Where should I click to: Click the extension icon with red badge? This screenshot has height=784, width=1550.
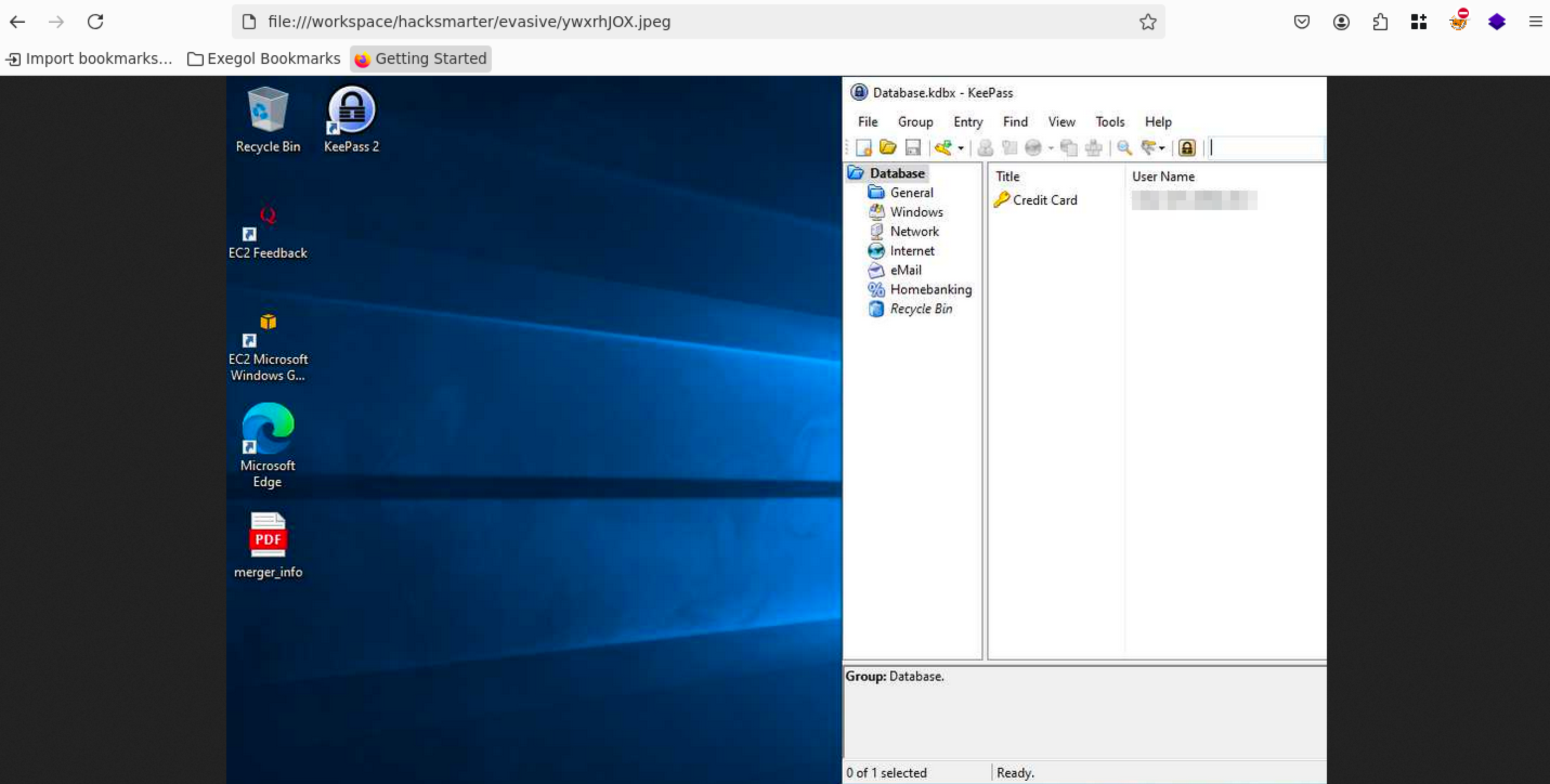pos(1458,22)
